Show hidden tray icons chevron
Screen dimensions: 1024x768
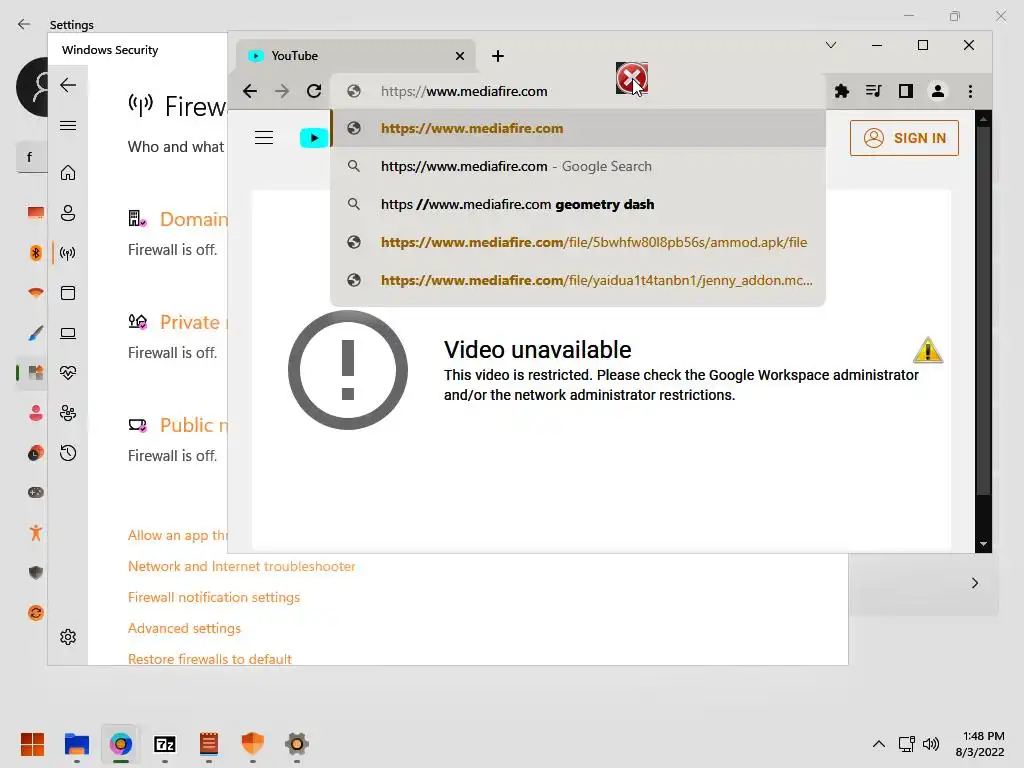pyautogui.click(x=879, y=744)
